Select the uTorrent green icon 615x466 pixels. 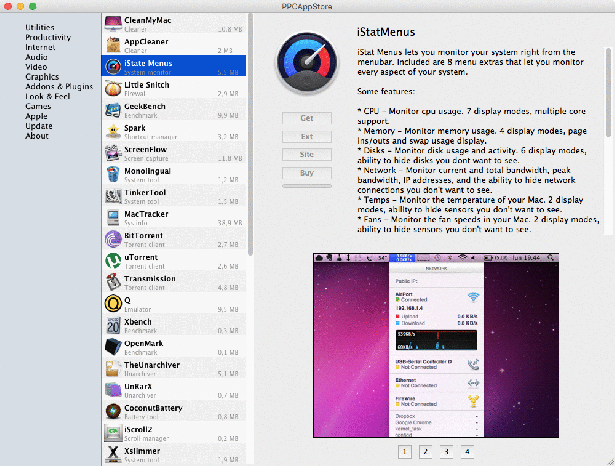point(113,261)
